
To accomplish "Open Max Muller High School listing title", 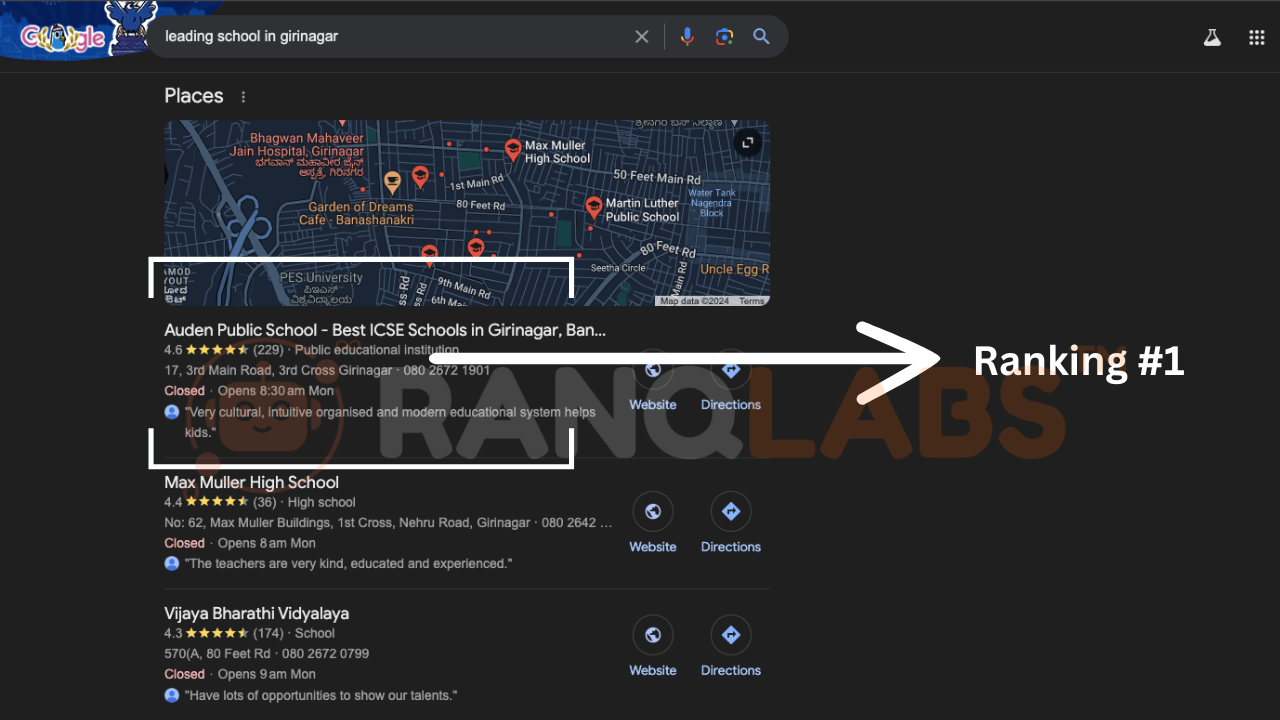I will click(x=252, y=482).
